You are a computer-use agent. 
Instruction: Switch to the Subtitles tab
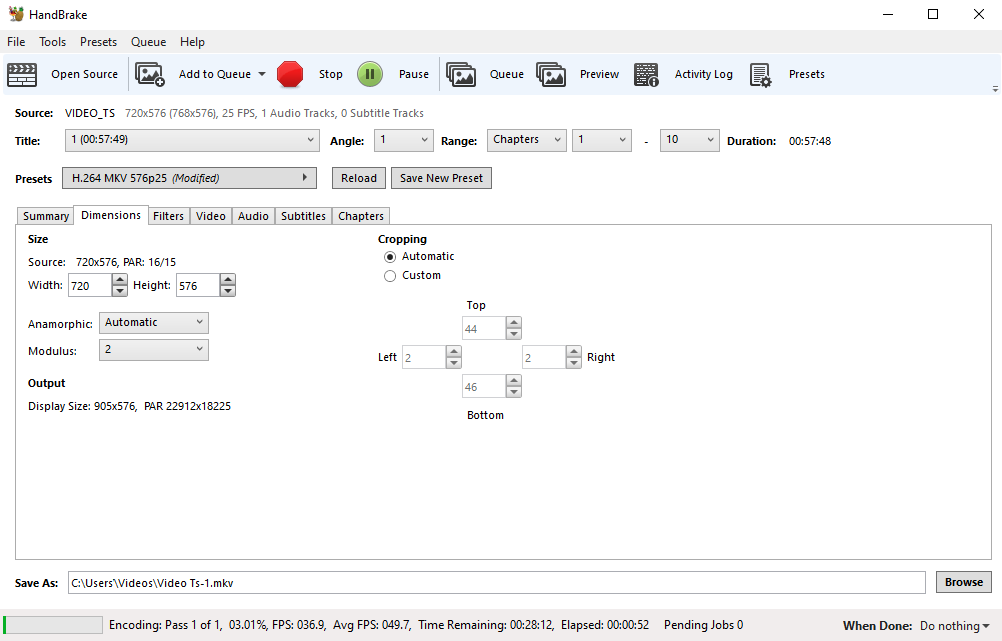[x=303, y=216]
